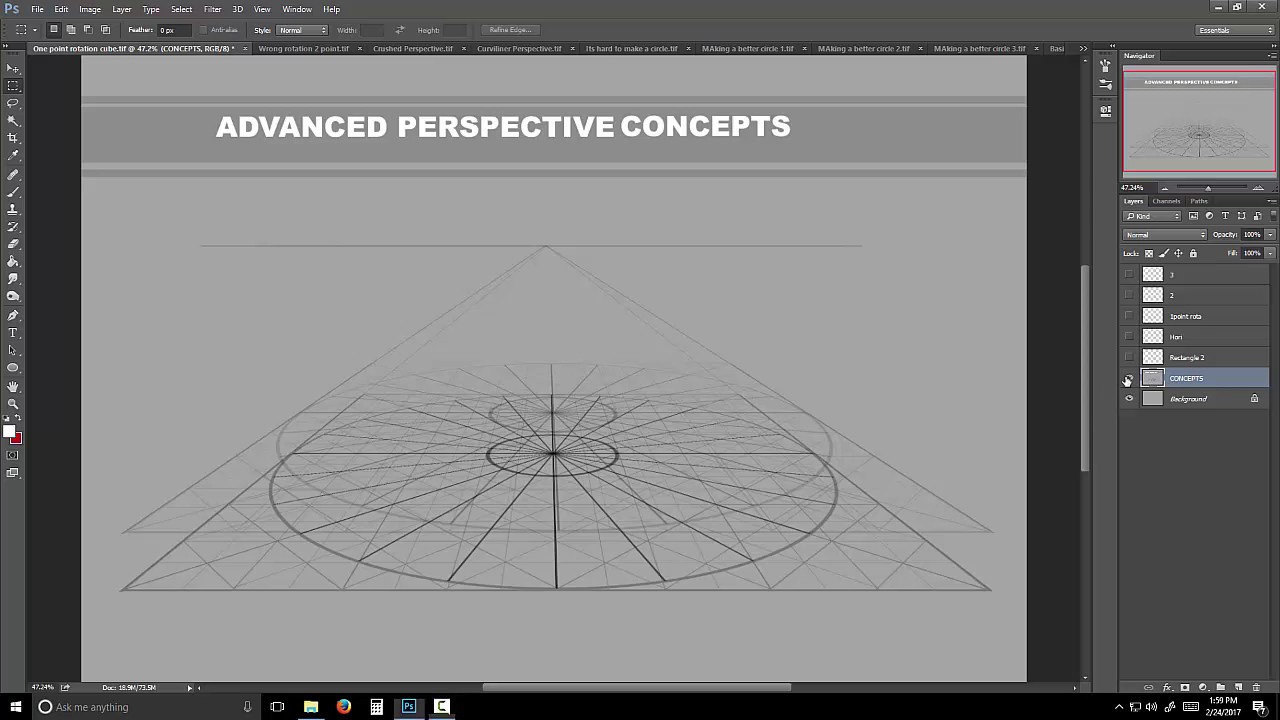Select the Eyedropper tool
1280x720 pixels.
[13, 156]
